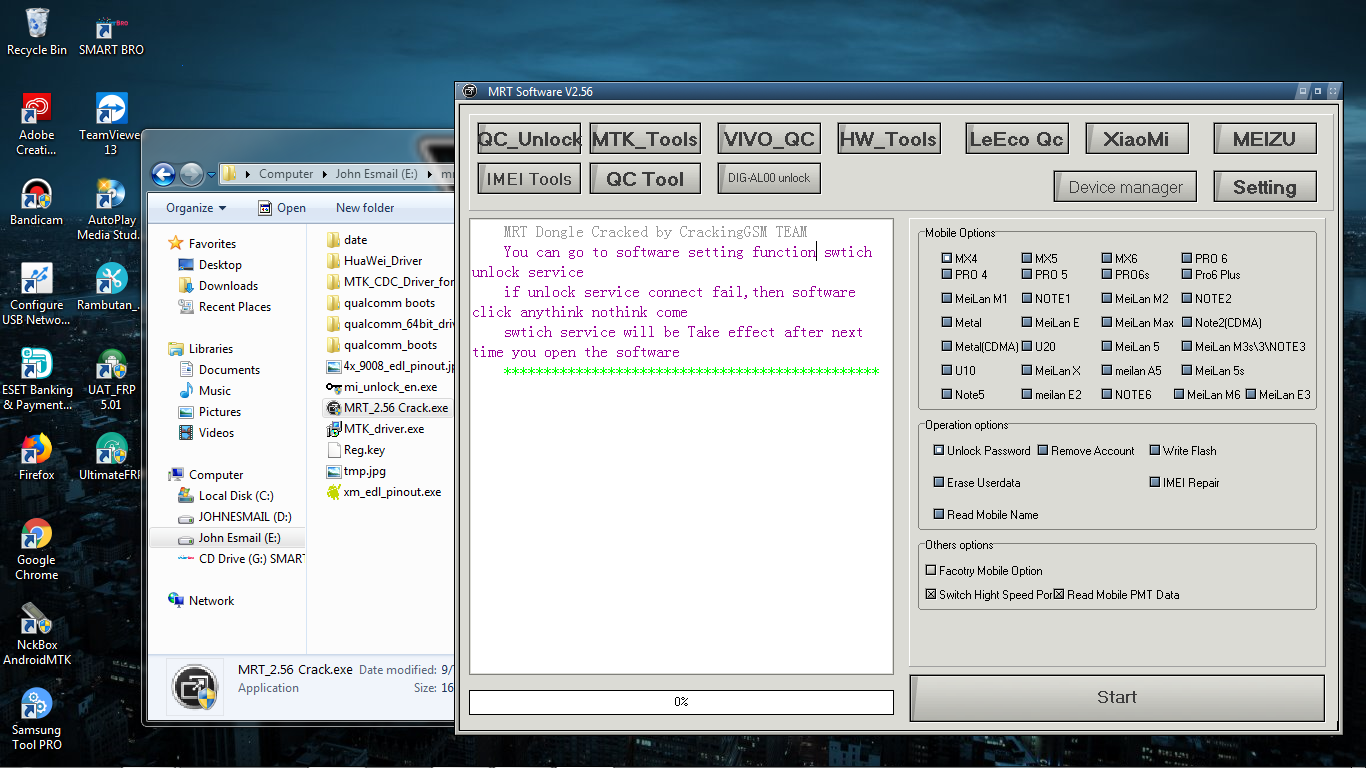Tick the MeiLan M1 checkbox
The height and width of the screenshot is (768, 1366).
pos(946,298)
